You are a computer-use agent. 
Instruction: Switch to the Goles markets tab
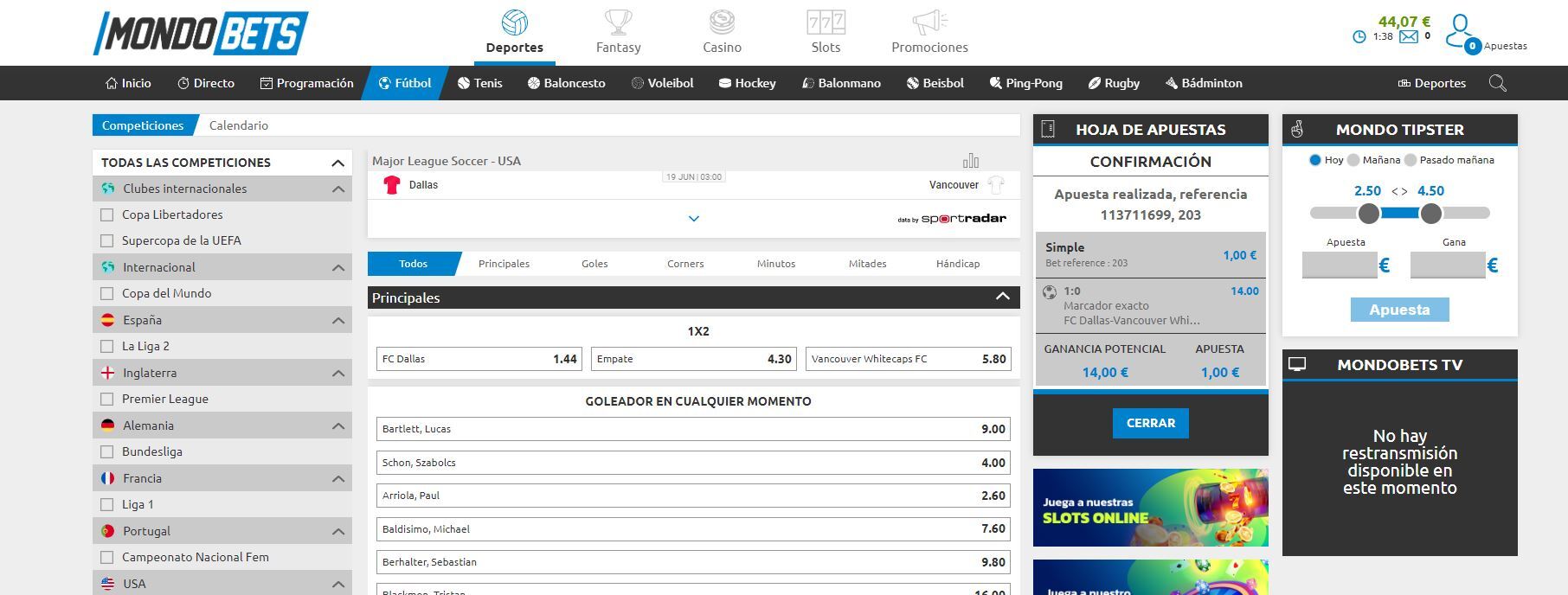[594, 264]
